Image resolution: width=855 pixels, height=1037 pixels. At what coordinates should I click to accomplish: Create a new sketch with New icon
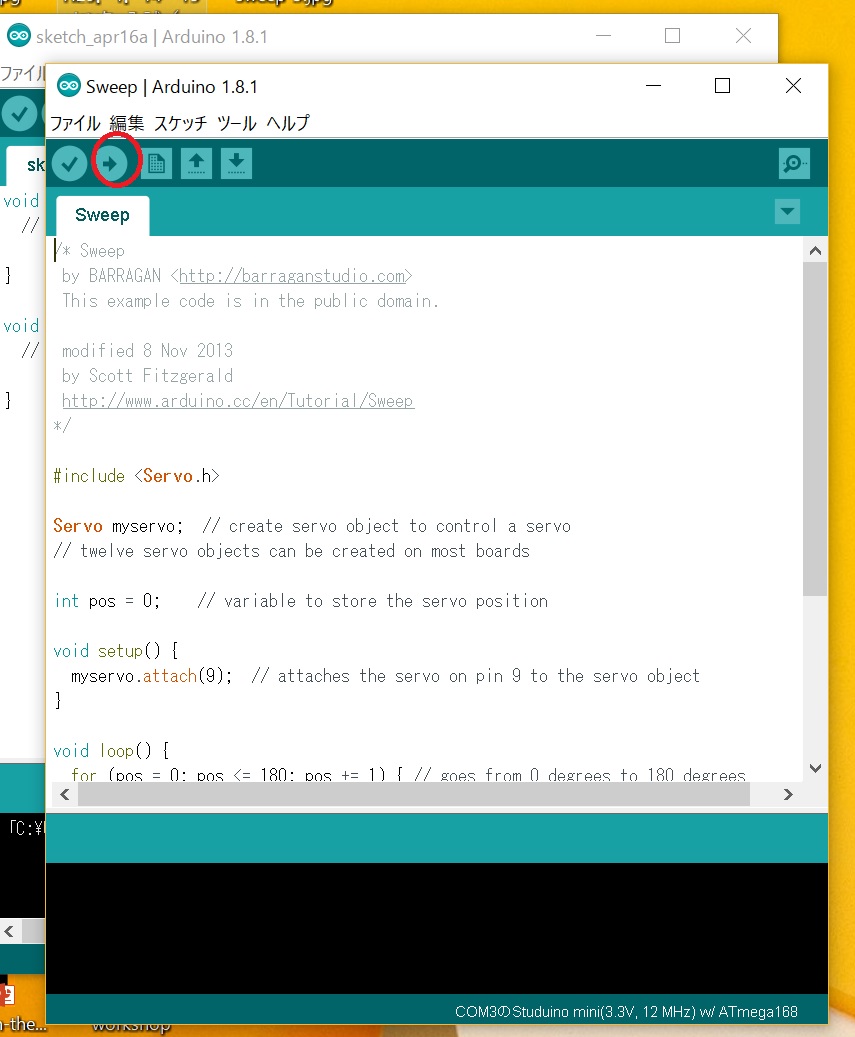[x=156, y=163]
